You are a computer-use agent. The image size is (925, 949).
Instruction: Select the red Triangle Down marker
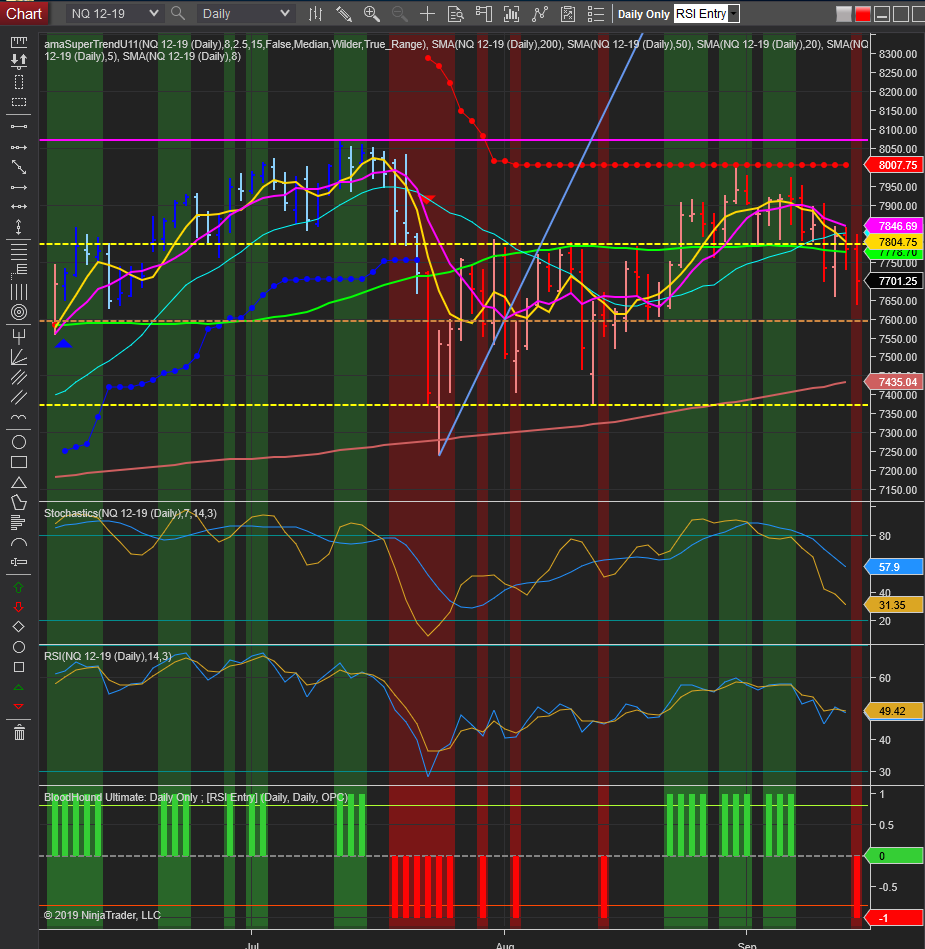19,707
